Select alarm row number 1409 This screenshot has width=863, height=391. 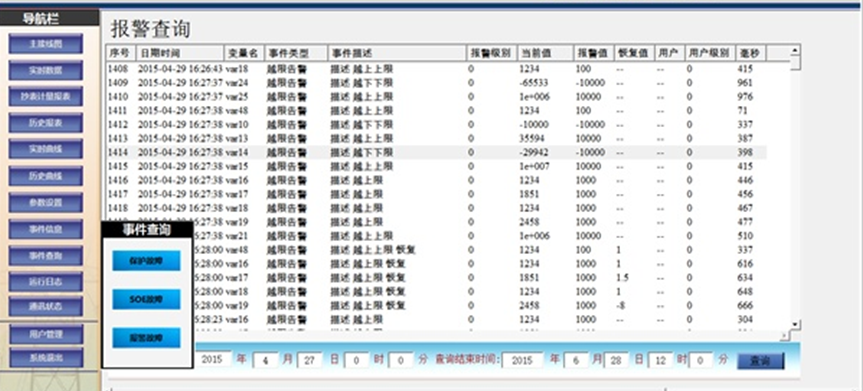(436, 83)
